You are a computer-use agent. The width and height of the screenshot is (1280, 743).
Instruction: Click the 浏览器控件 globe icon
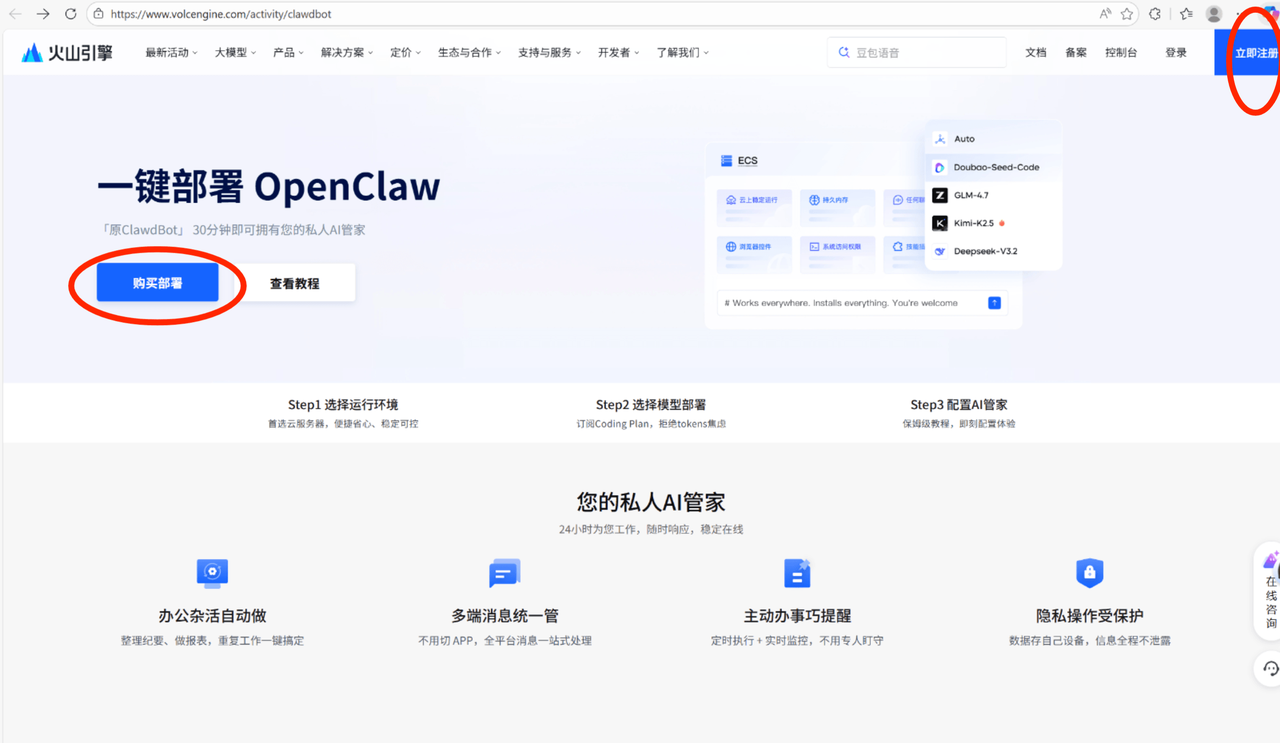[x=731, y=246]
